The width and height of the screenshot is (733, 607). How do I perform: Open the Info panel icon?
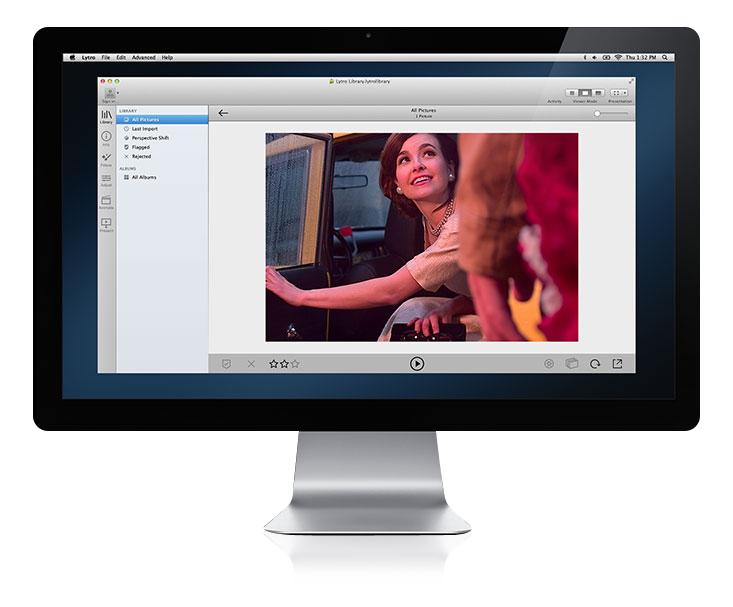tap(106, 136)
